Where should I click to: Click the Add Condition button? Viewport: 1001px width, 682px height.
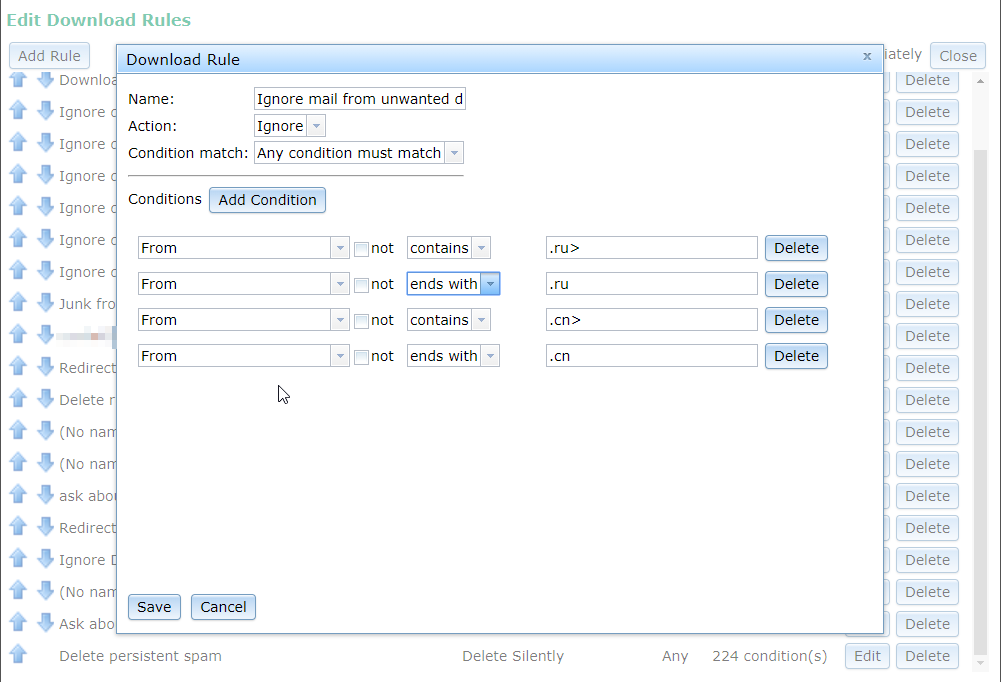pyautogui.click(x=267, y=200)
